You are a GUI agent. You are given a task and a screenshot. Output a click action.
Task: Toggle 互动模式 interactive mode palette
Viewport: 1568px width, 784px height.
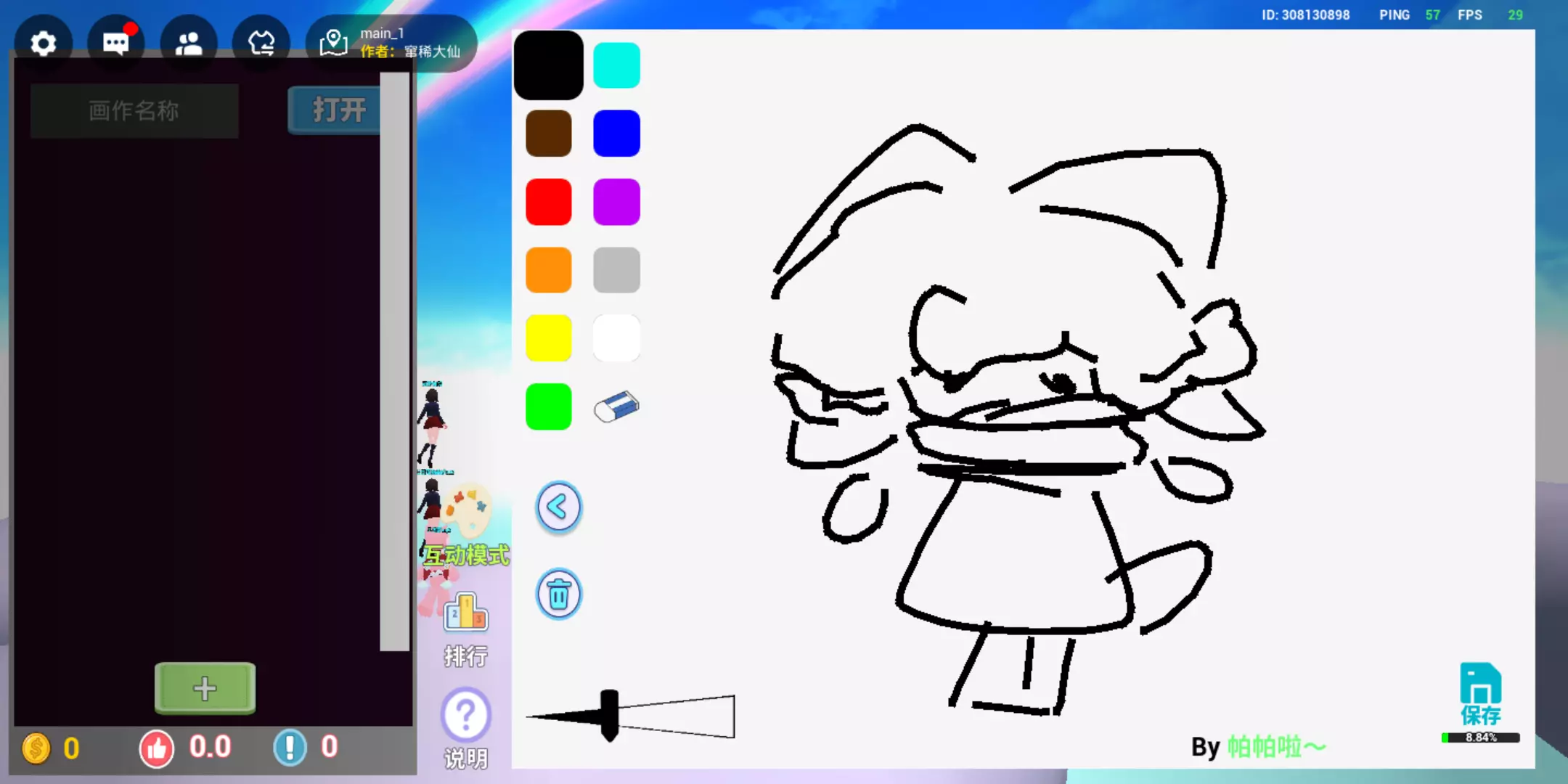point(467,526)
